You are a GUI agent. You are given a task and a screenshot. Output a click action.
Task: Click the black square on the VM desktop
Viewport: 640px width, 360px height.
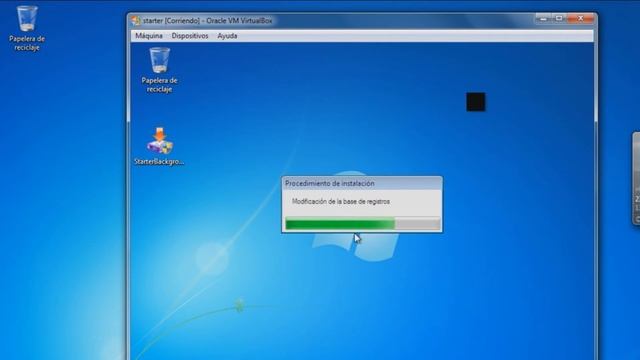[476, 102]
